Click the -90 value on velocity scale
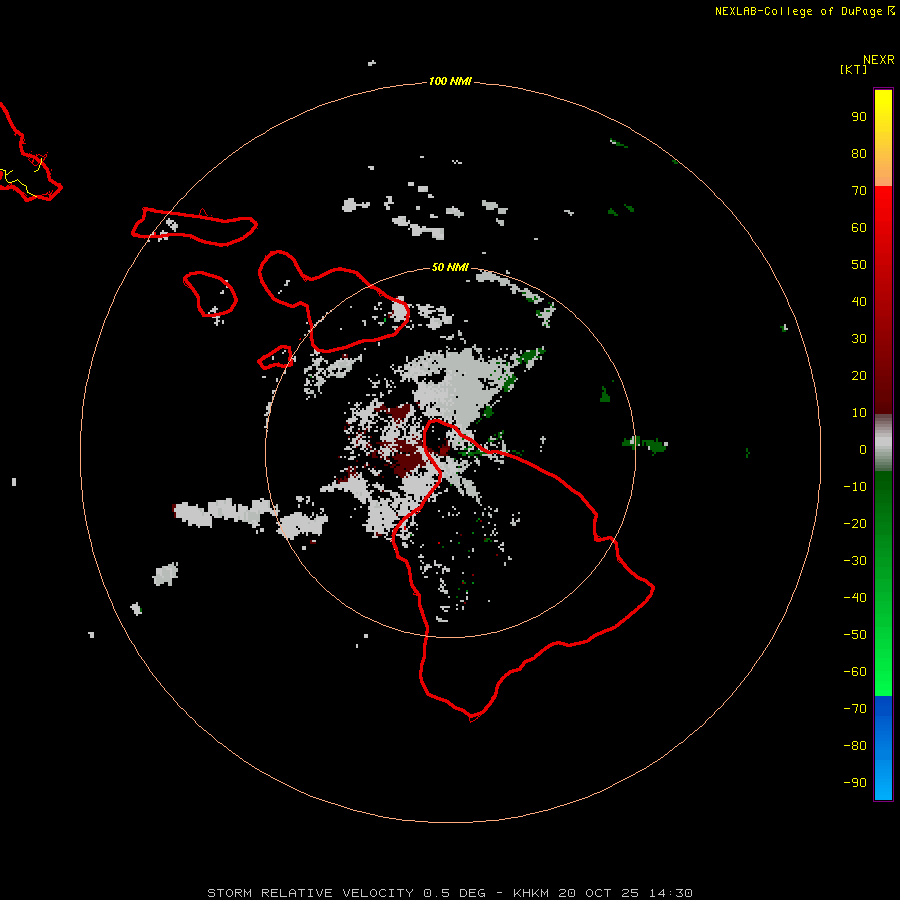Viewport: 900px width, 900px height. coord(855,783)
